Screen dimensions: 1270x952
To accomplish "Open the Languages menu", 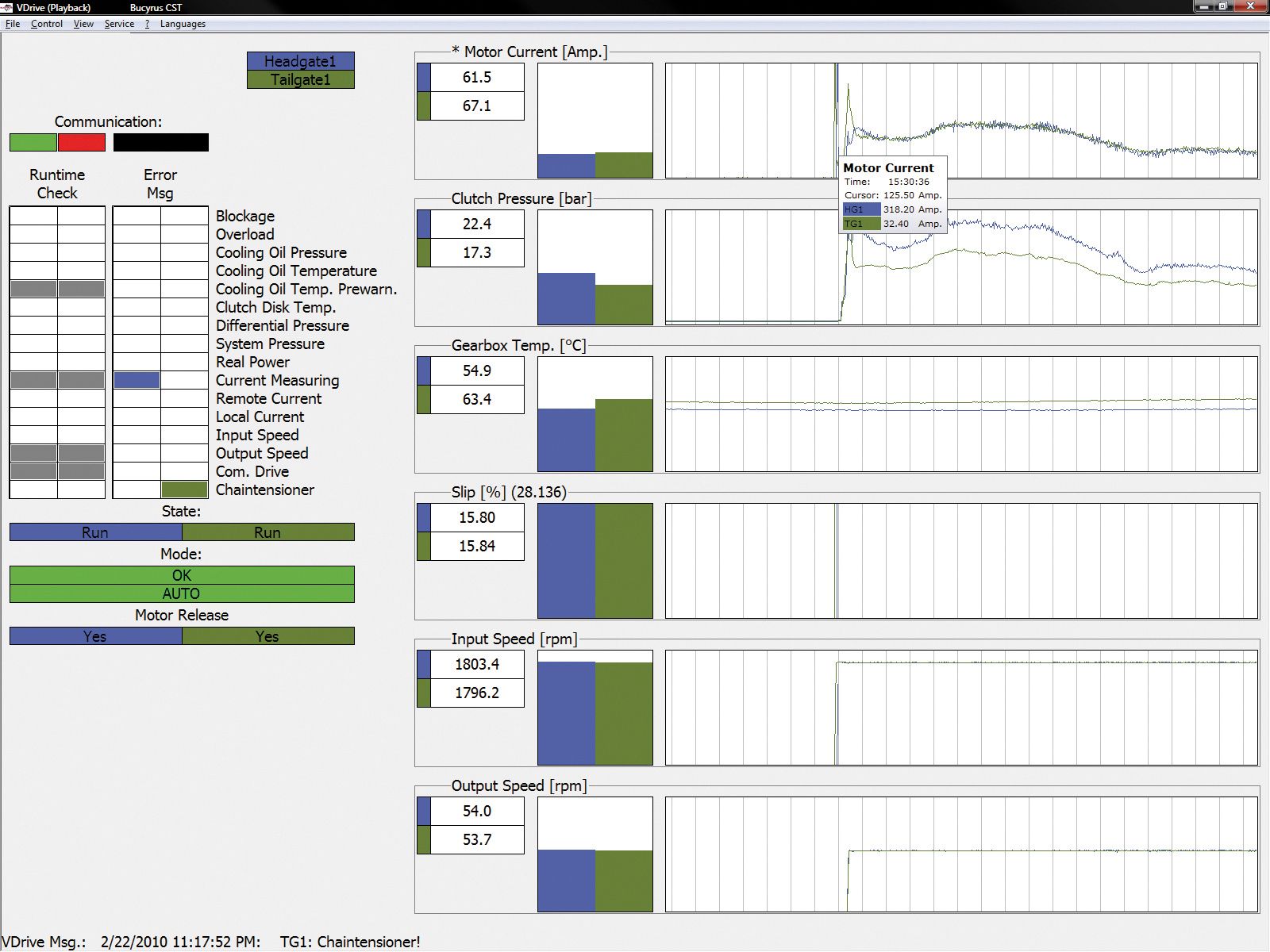I will click(183, 24).
